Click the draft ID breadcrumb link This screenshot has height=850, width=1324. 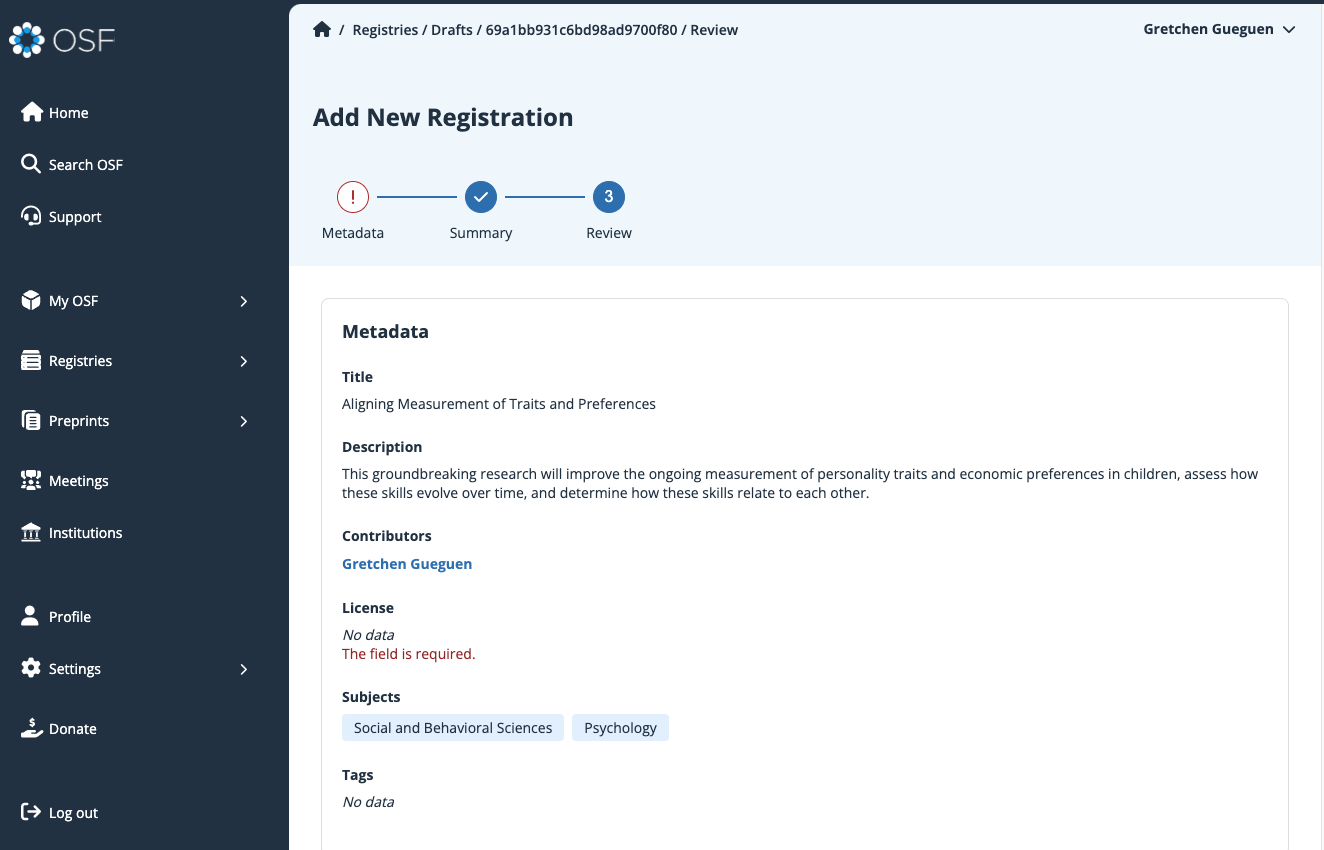(x=581, y=30)
